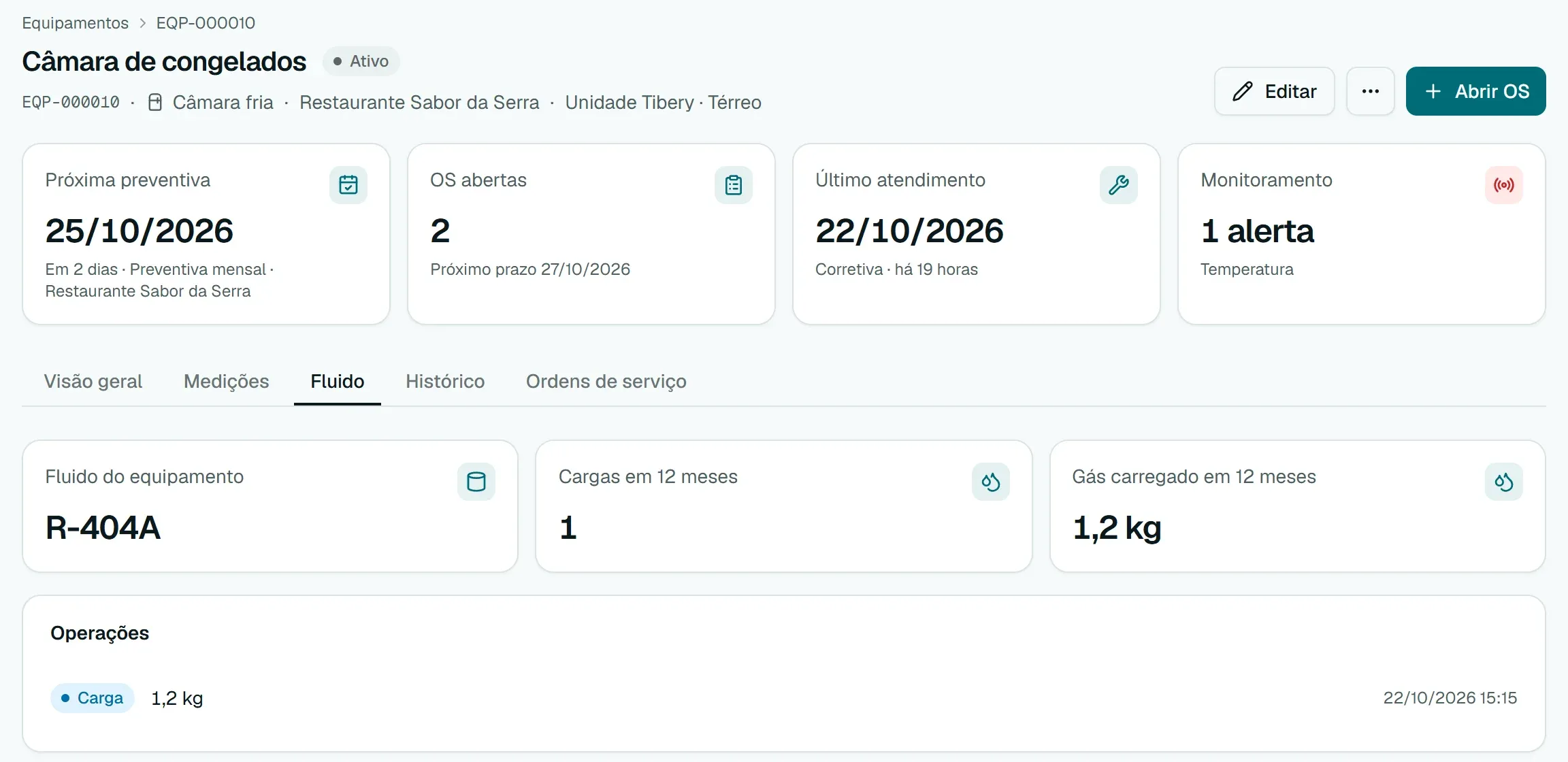Switch to the Medições tab
The image size is (1568, 762).
tap(227, 381)
